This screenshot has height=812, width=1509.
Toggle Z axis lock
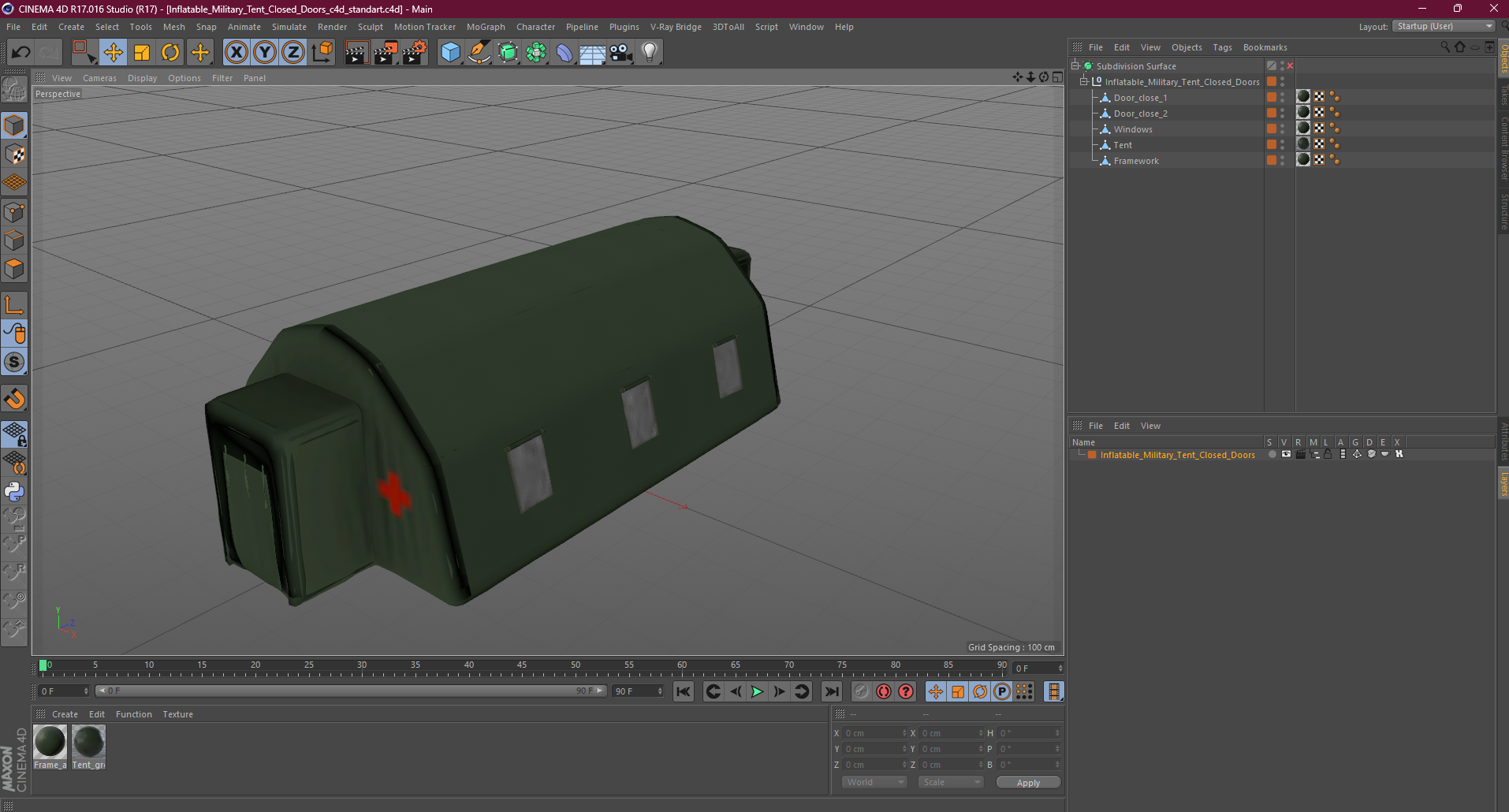coord(293,53)
